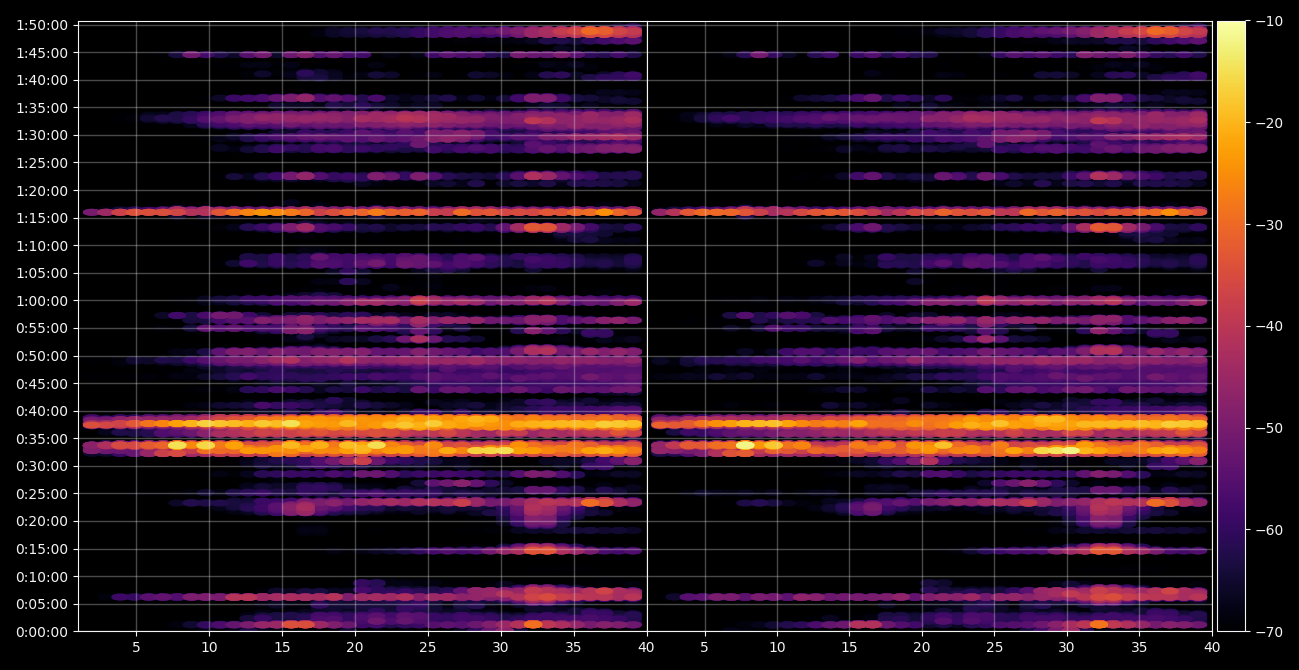Viewport: 1299px width, 670px height.
Task: Click the right plot's 30 x-axis label
Action: coord(1067,648)
